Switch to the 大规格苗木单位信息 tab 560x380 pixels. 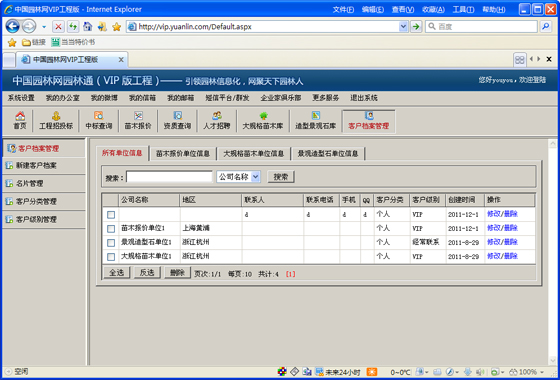(x=254, y=154)
